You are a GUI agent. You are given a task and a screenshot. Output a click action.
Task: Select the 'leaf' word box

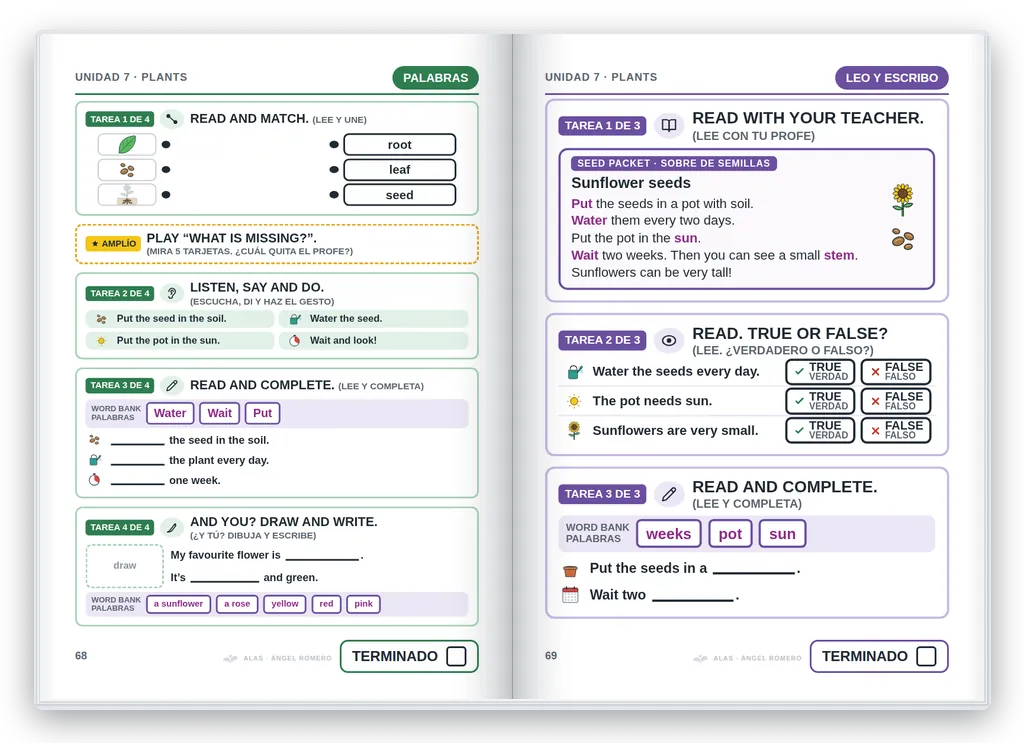tap(400, 170)
